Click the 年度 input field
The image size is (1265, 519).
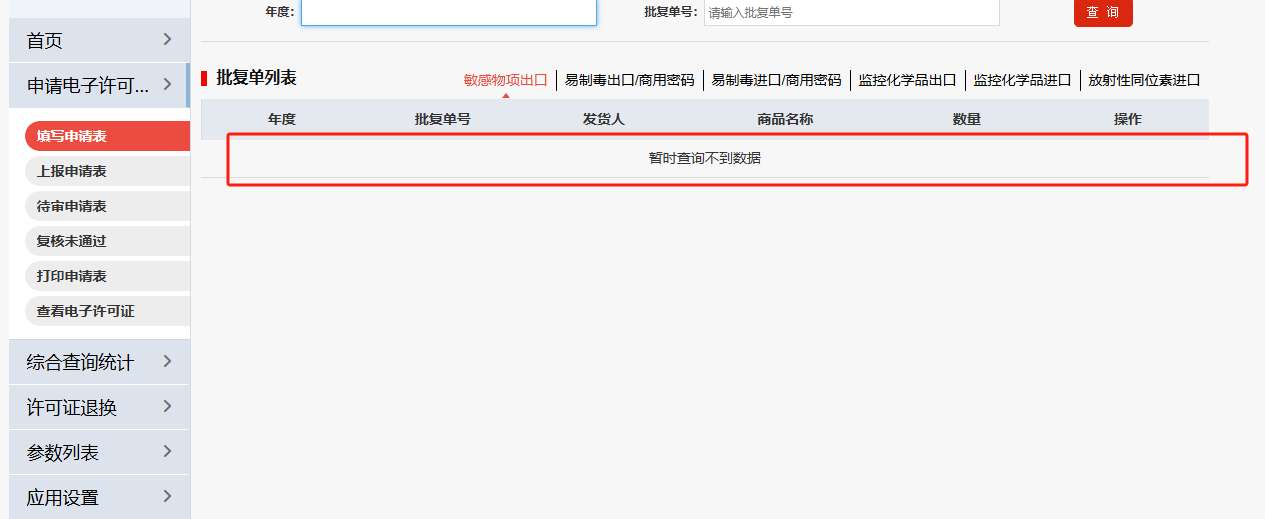pyautogui.click(x=448, y=12)
